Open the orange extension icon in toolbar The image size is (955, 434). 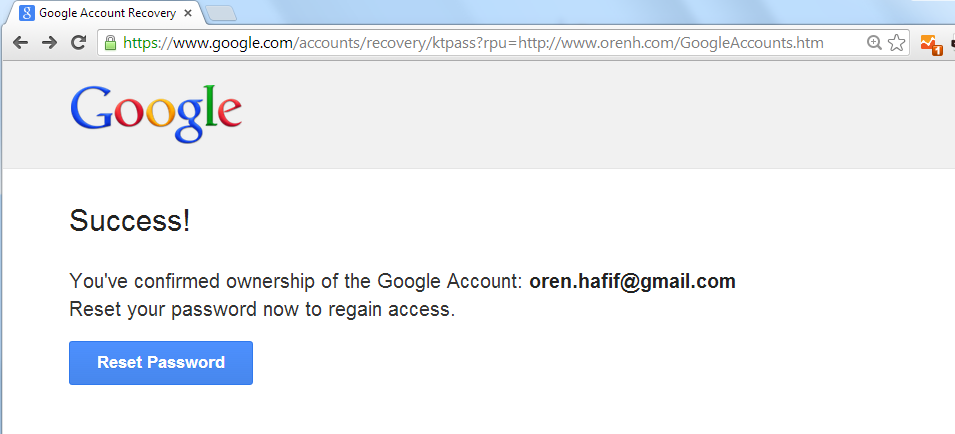931,44
